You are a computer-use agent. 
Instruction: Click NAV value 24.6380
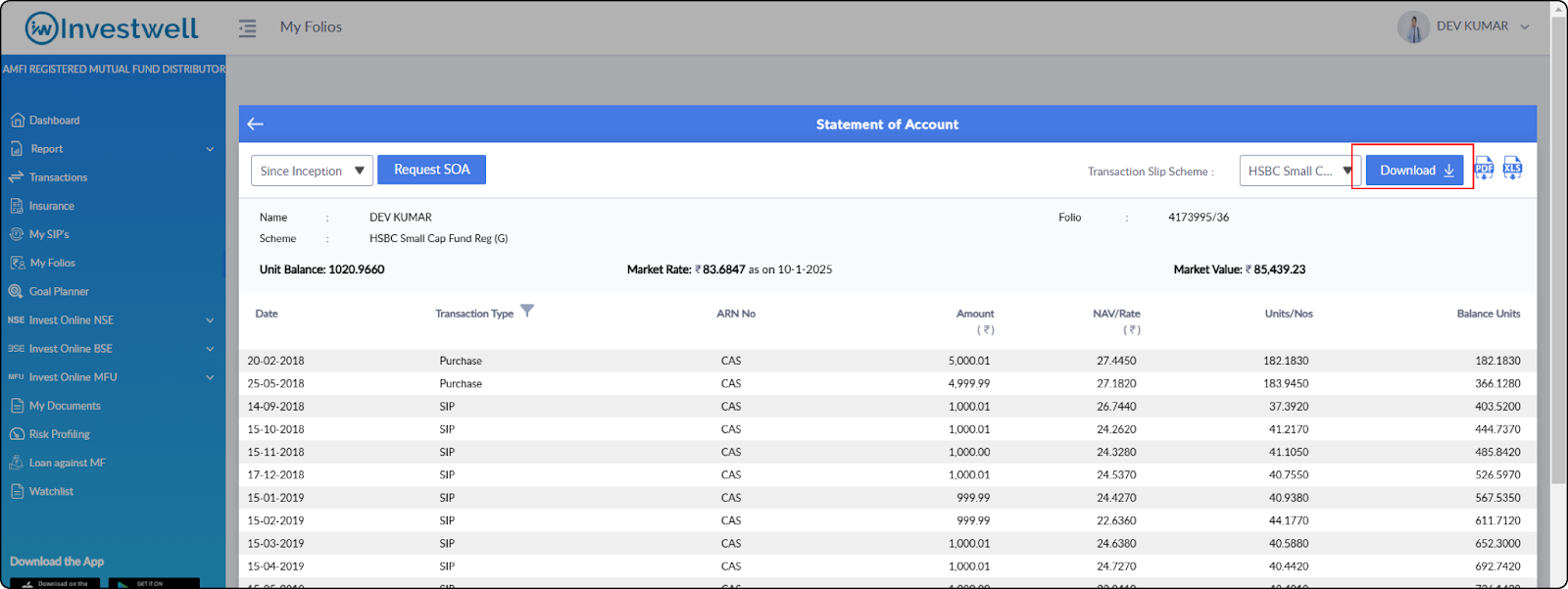click(x=1116, y=543)
